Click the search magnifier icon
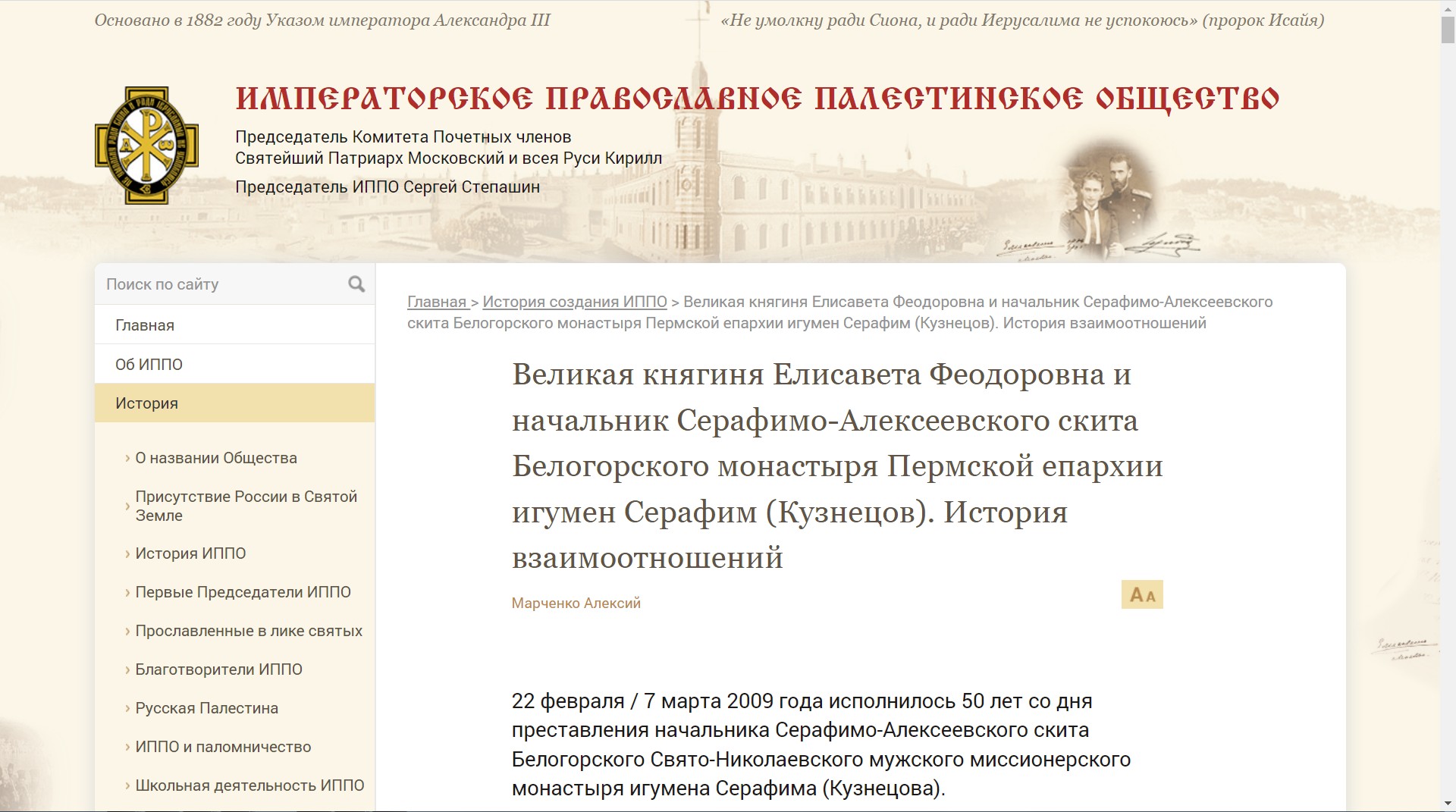1456x812 pixels. [356, 284]
